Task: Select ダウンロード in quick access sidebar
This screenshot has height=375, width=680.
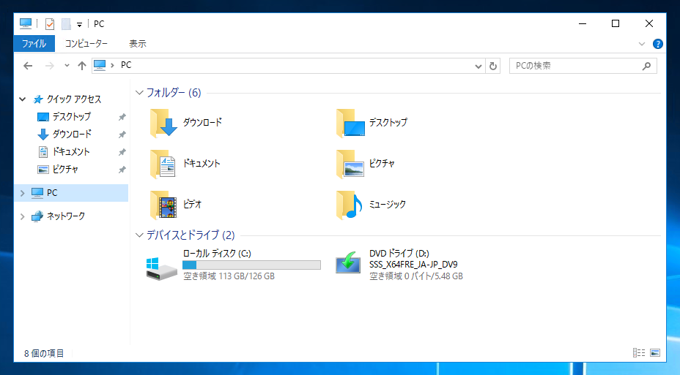Action: coord(71,134)
